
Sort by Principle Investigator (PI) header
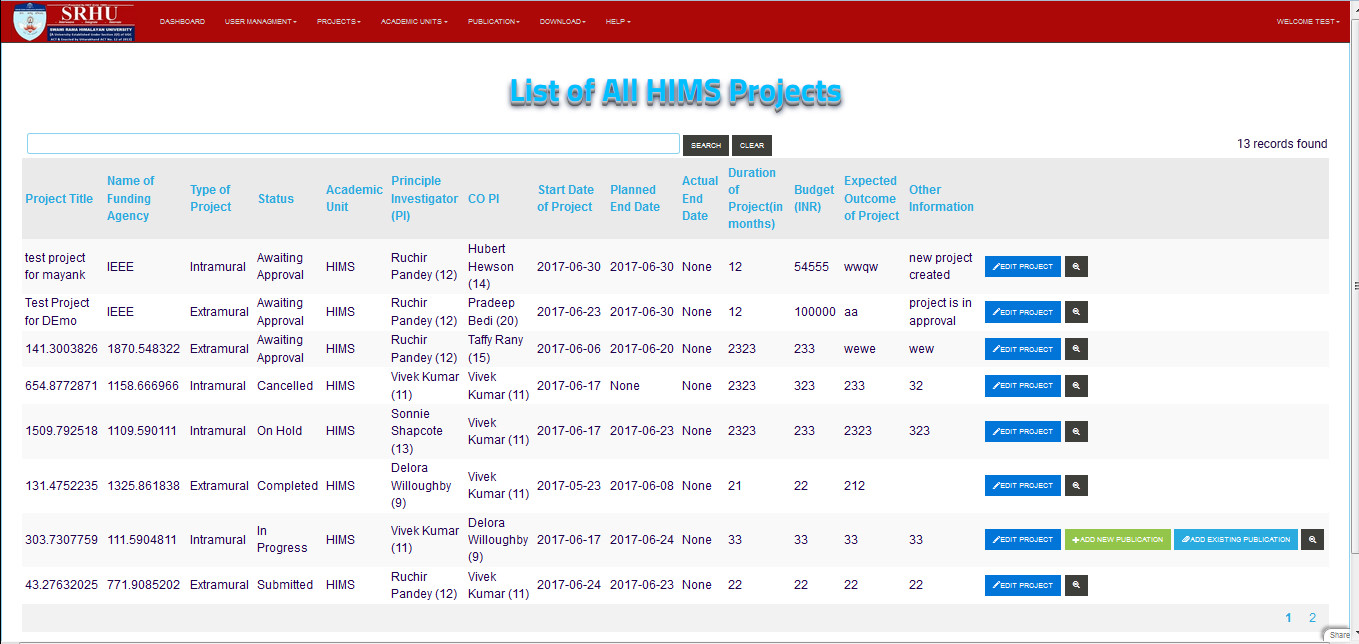click(x=424, y=198)
